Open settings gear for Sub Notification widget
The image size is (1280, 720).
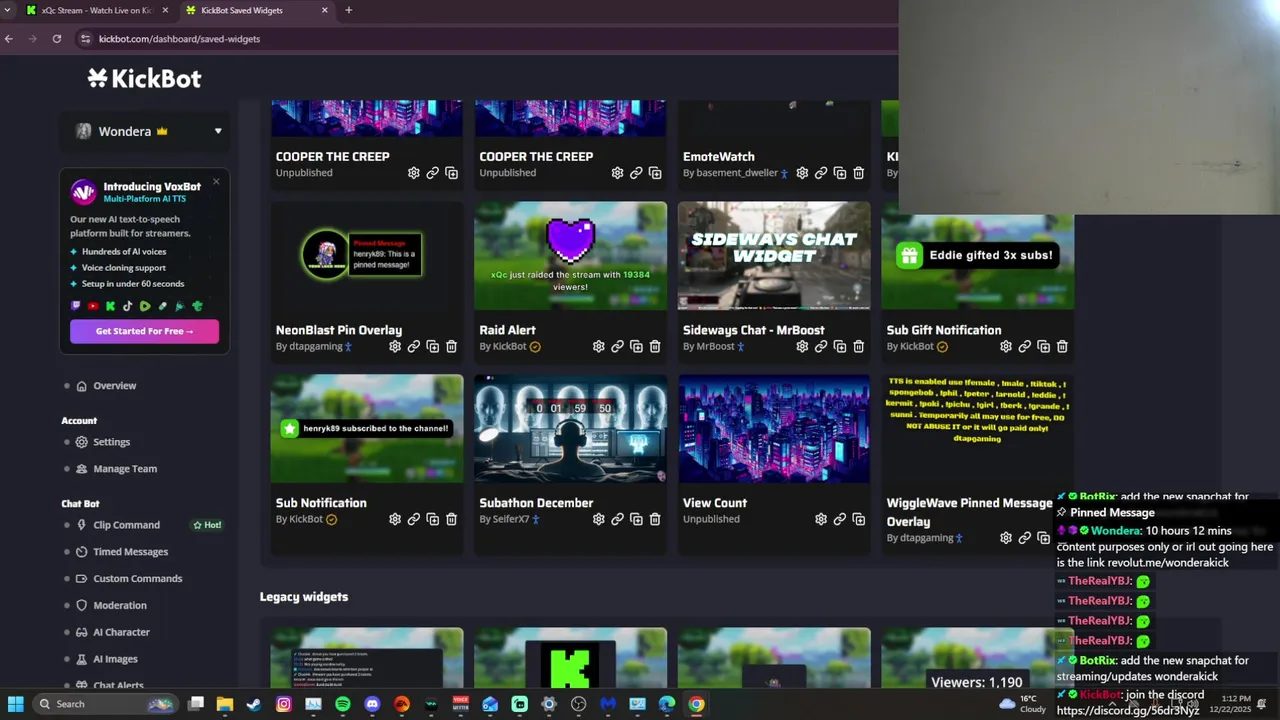[x=395, y=519]
